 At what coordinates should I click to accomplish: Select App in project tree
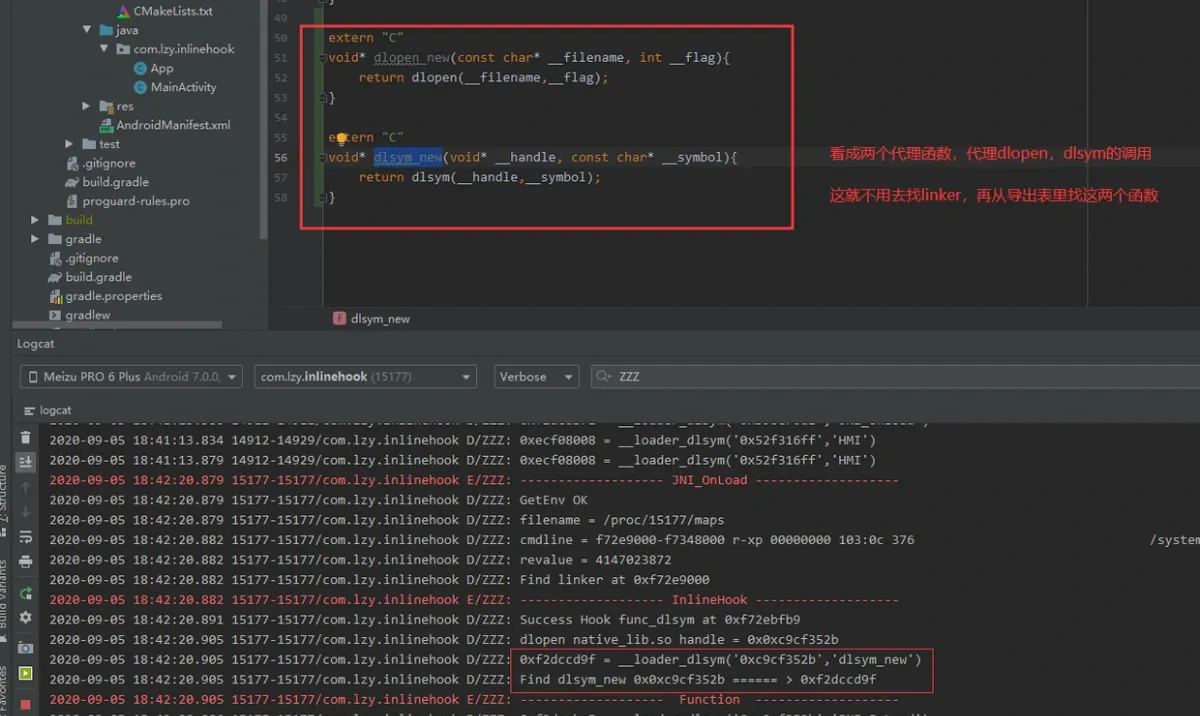point(162,68)
